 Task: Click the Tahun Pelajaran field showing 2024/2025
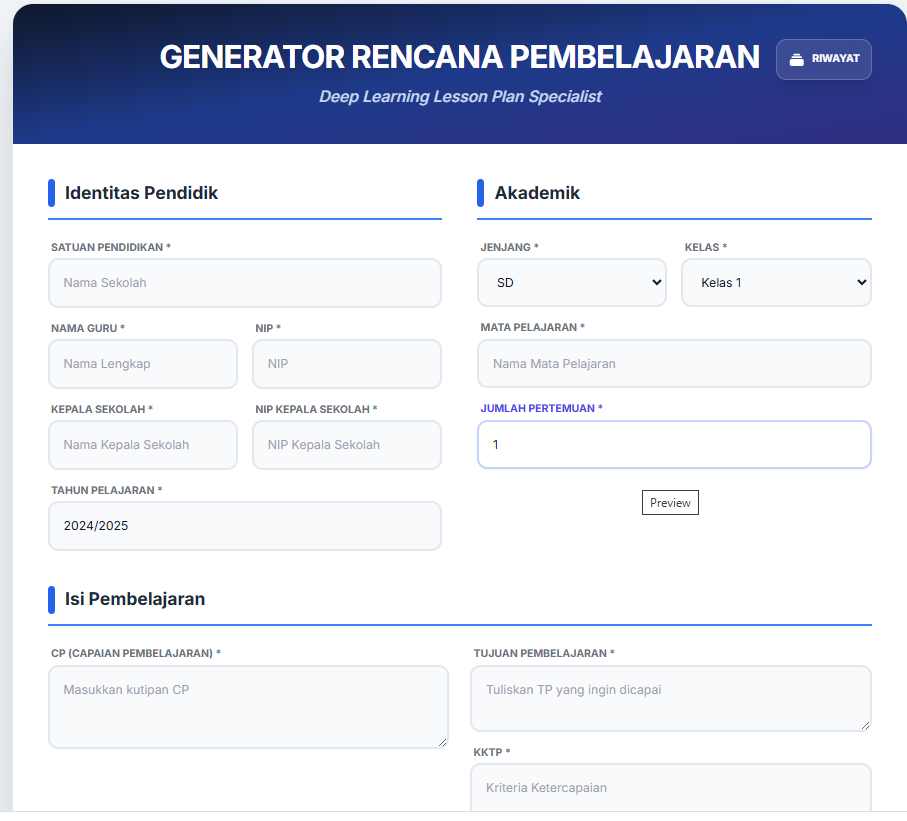(x=244, y=526)
